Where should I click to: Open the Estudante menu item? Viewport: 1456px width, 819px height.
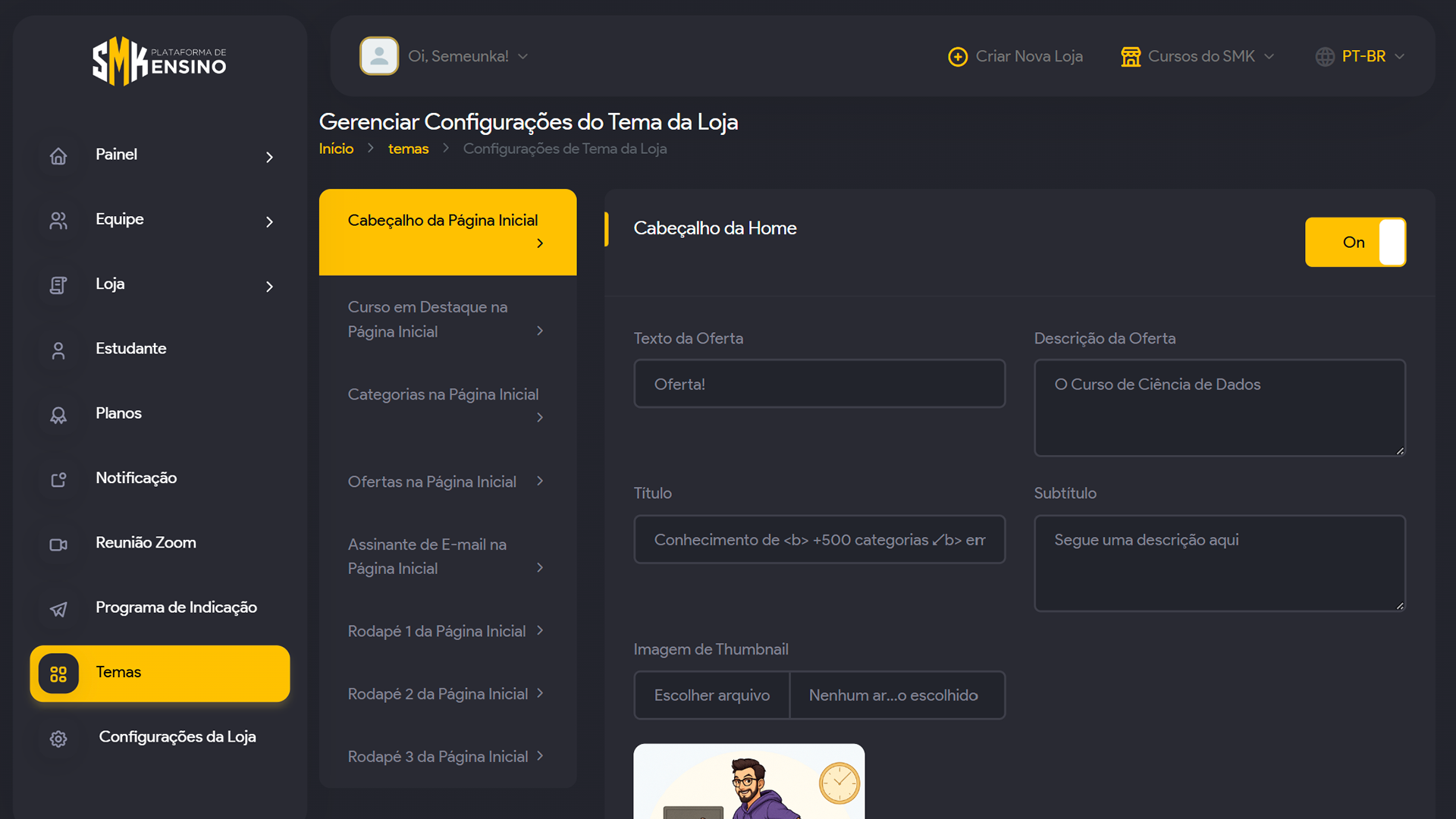coord(160,349)
